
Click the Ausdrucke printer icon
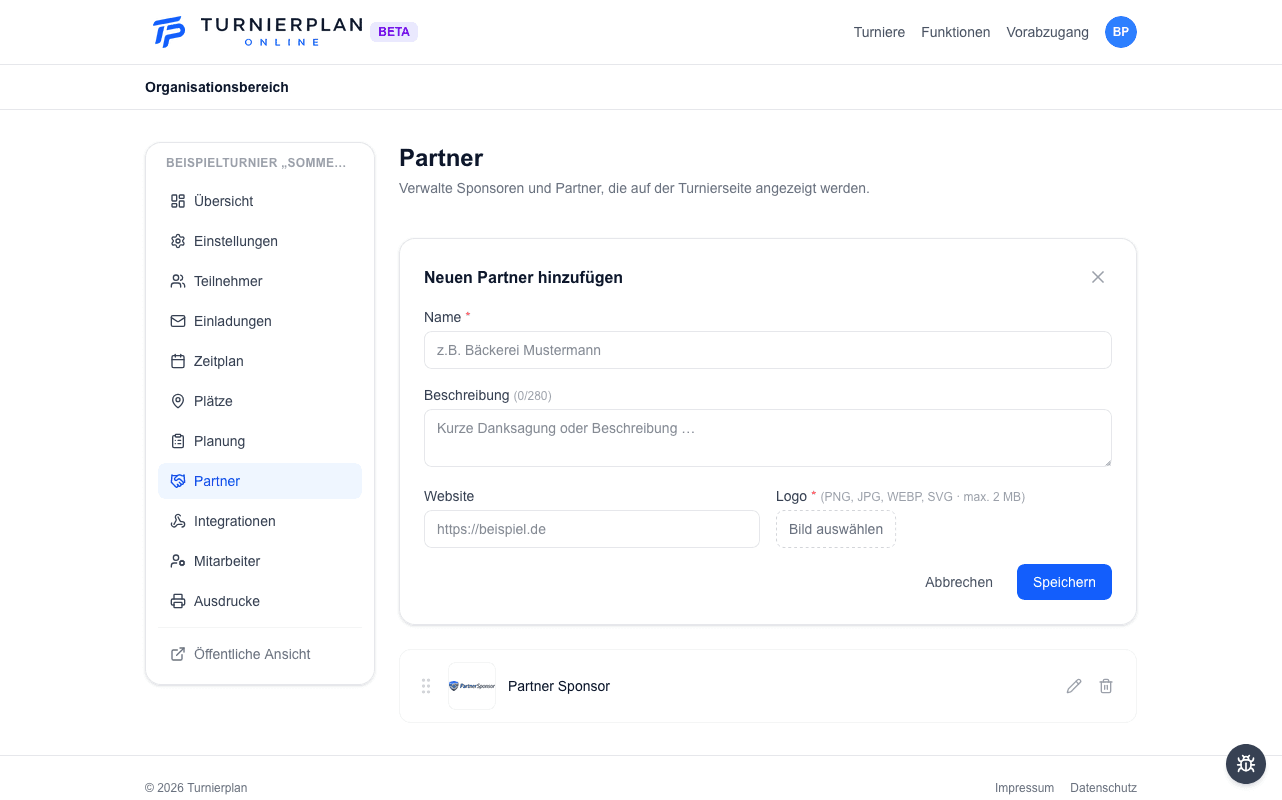click(x=178, y=601)
